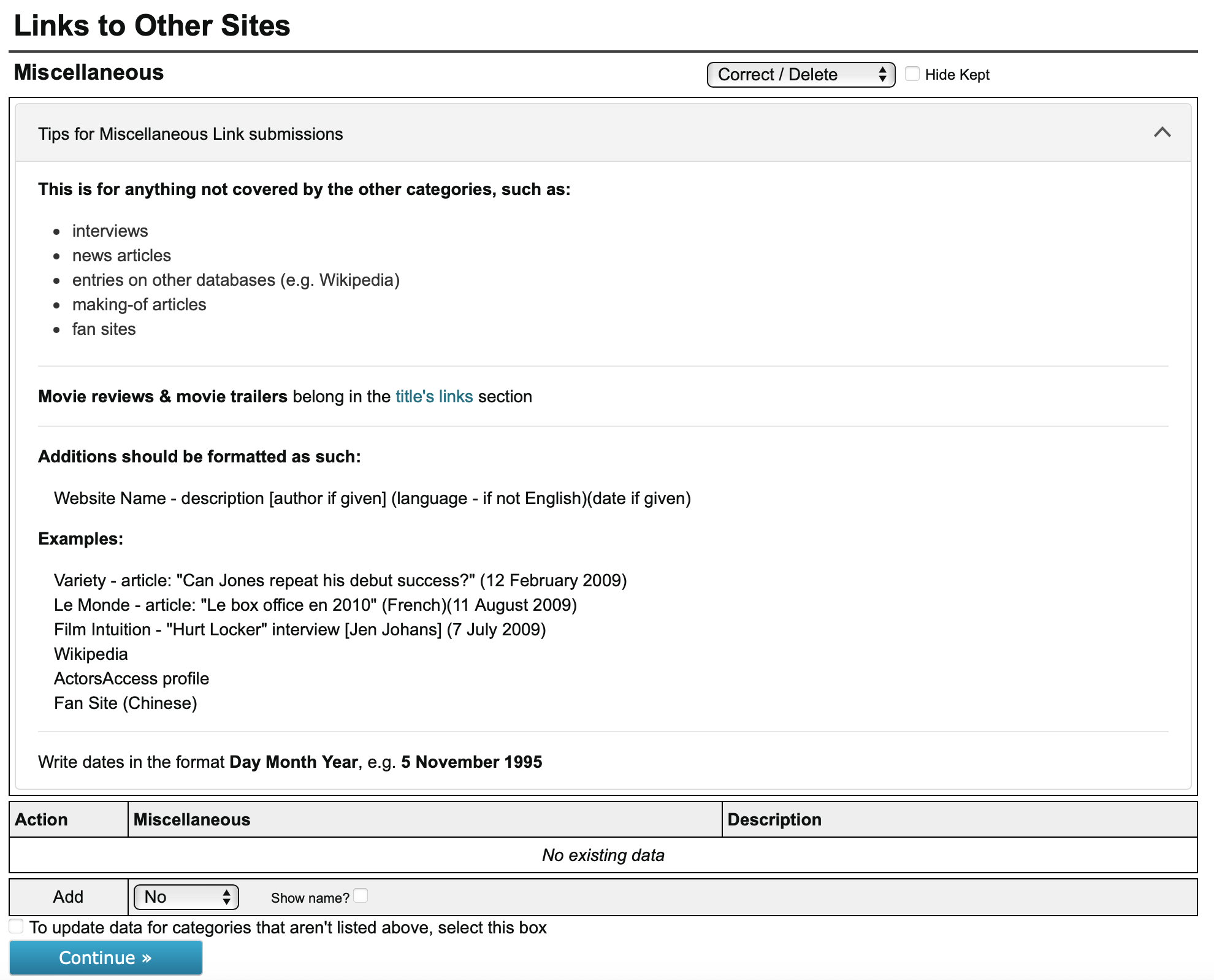The height and width of the screenshot is (980, 1214).
Task: Select the update other categories checkbox
Action: tap(17, 926)
